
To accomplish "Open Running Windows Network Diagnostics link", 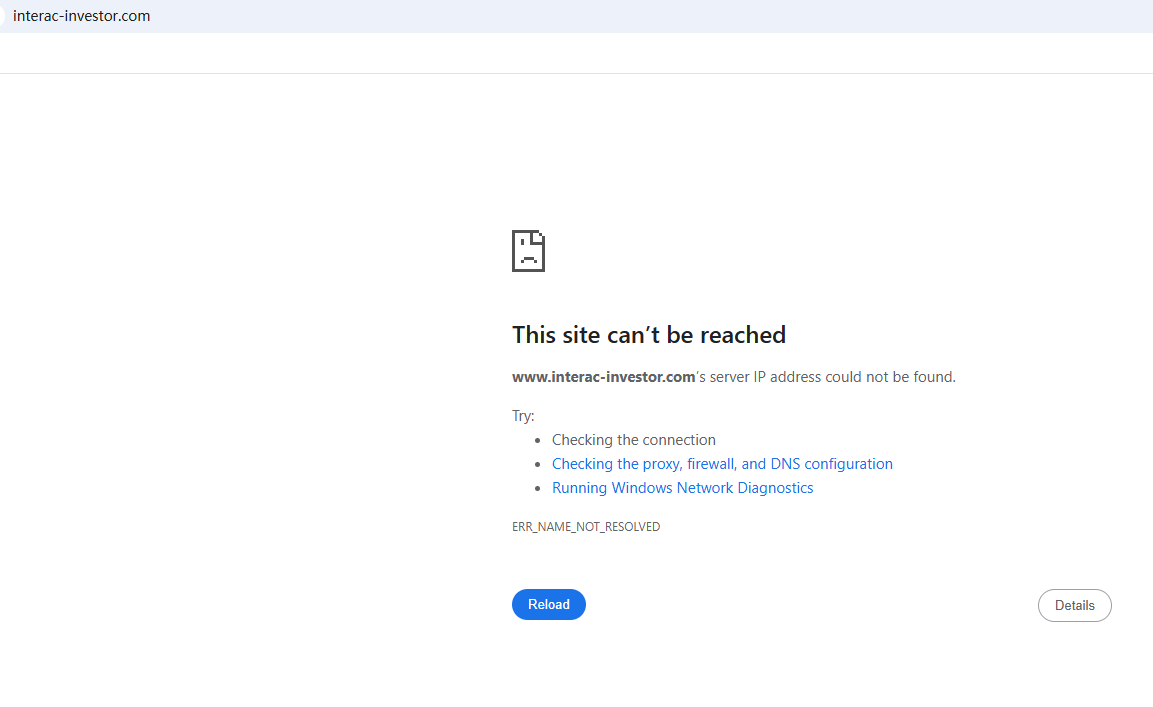I will [x=682, y=488].
